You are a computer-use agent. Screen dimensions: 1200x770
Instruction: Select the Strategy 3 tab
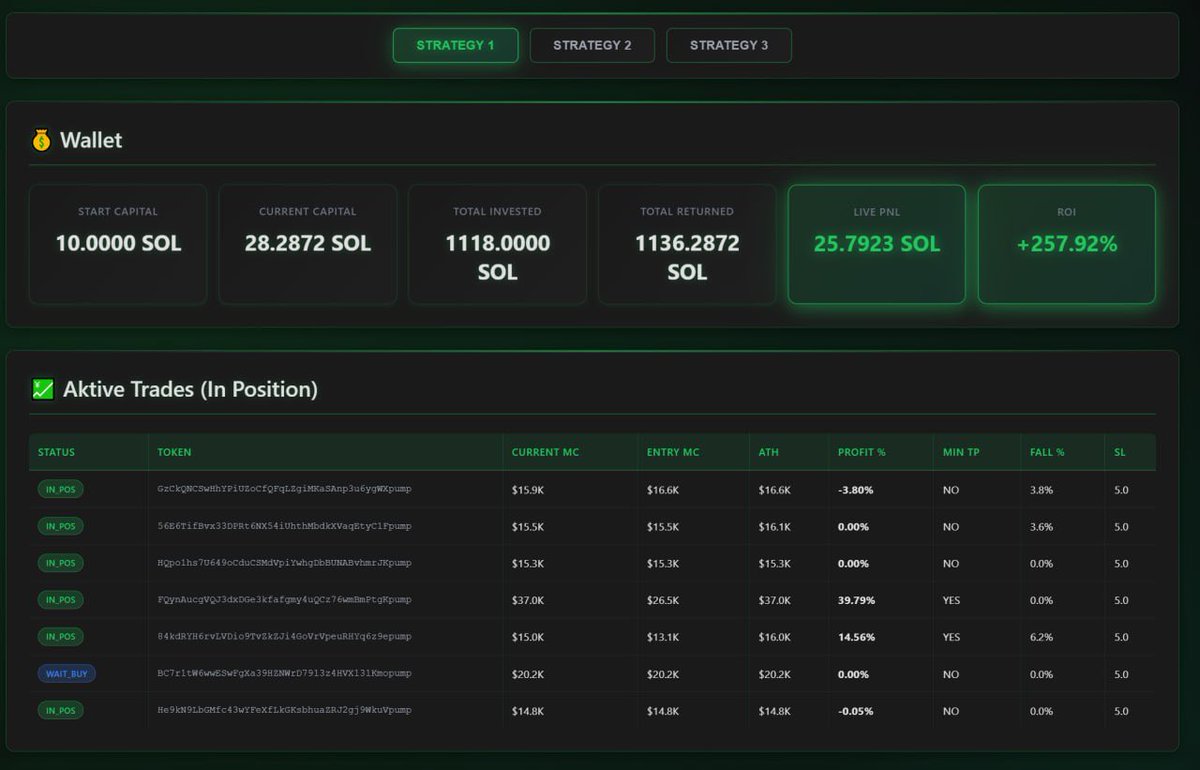pos(729,45)
